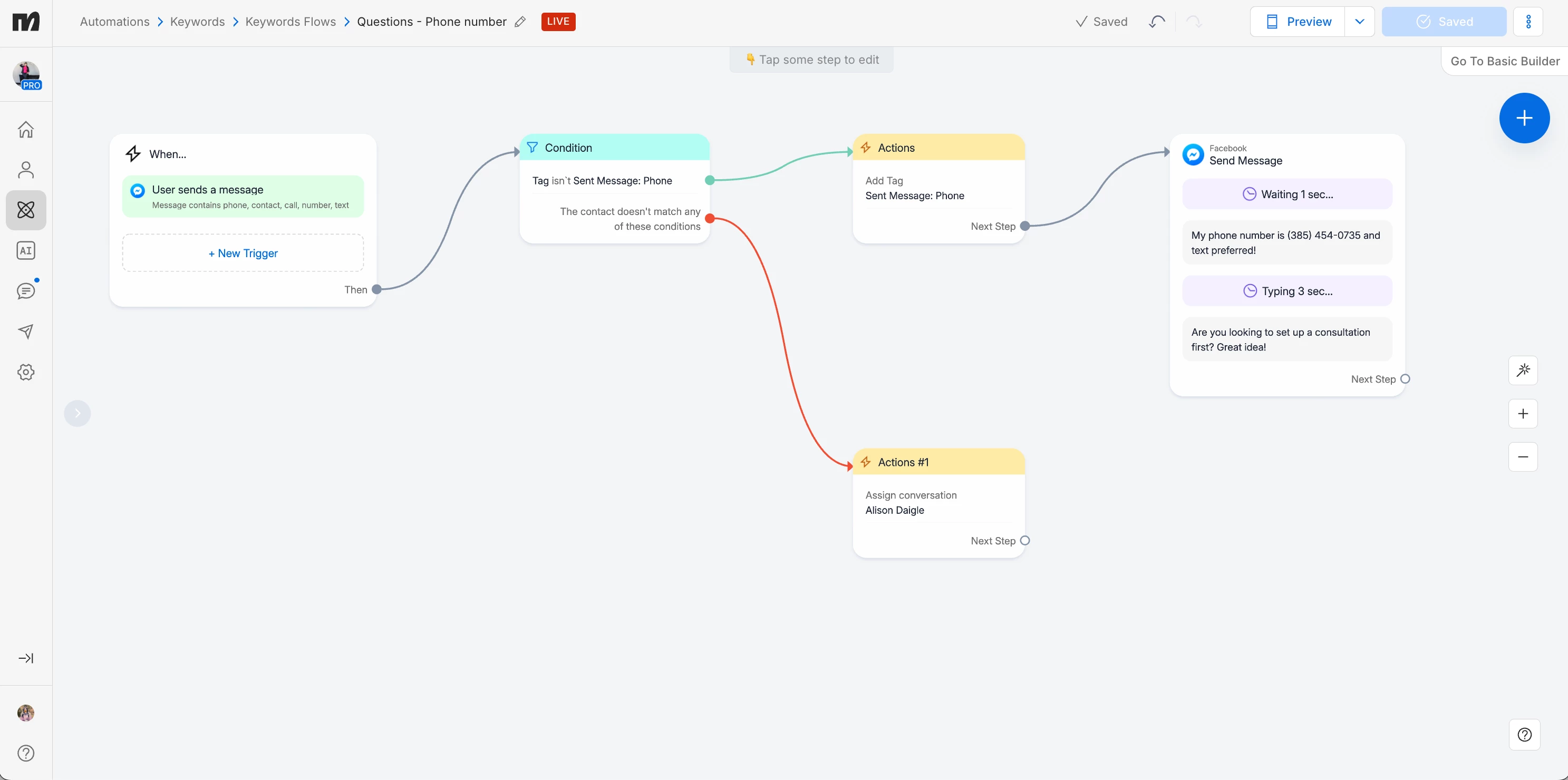Select the Actions #1 Assign conversation step
This screenshot has width=1568, height=780.
[938, 503]
